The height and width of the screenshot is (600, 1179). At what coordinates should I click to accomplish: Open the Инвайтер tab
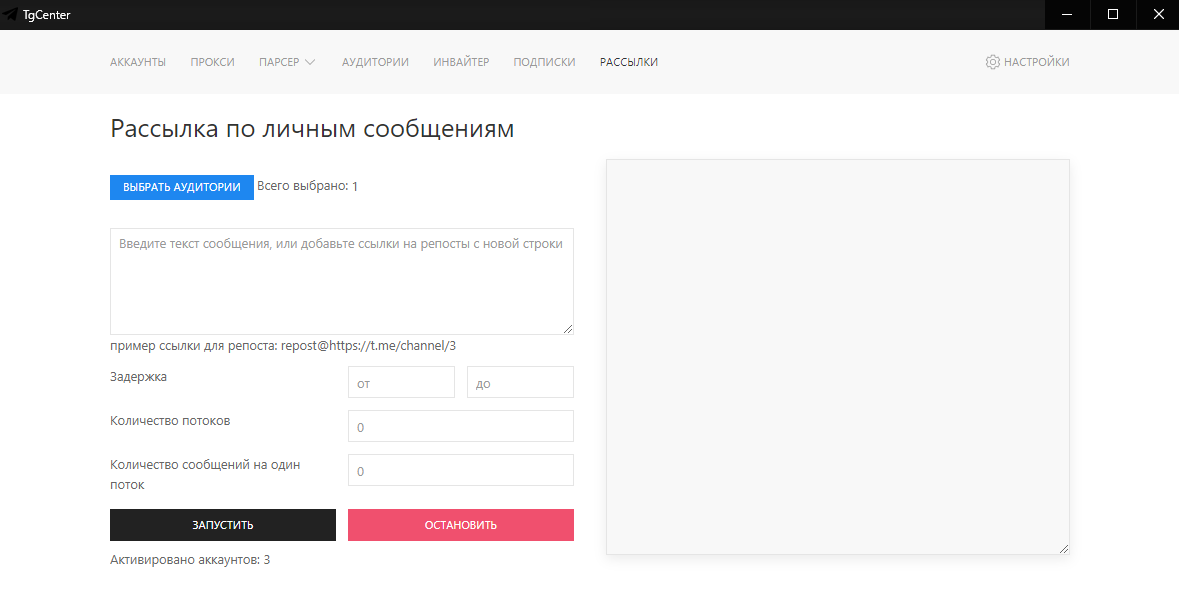[x=461, y=62]
